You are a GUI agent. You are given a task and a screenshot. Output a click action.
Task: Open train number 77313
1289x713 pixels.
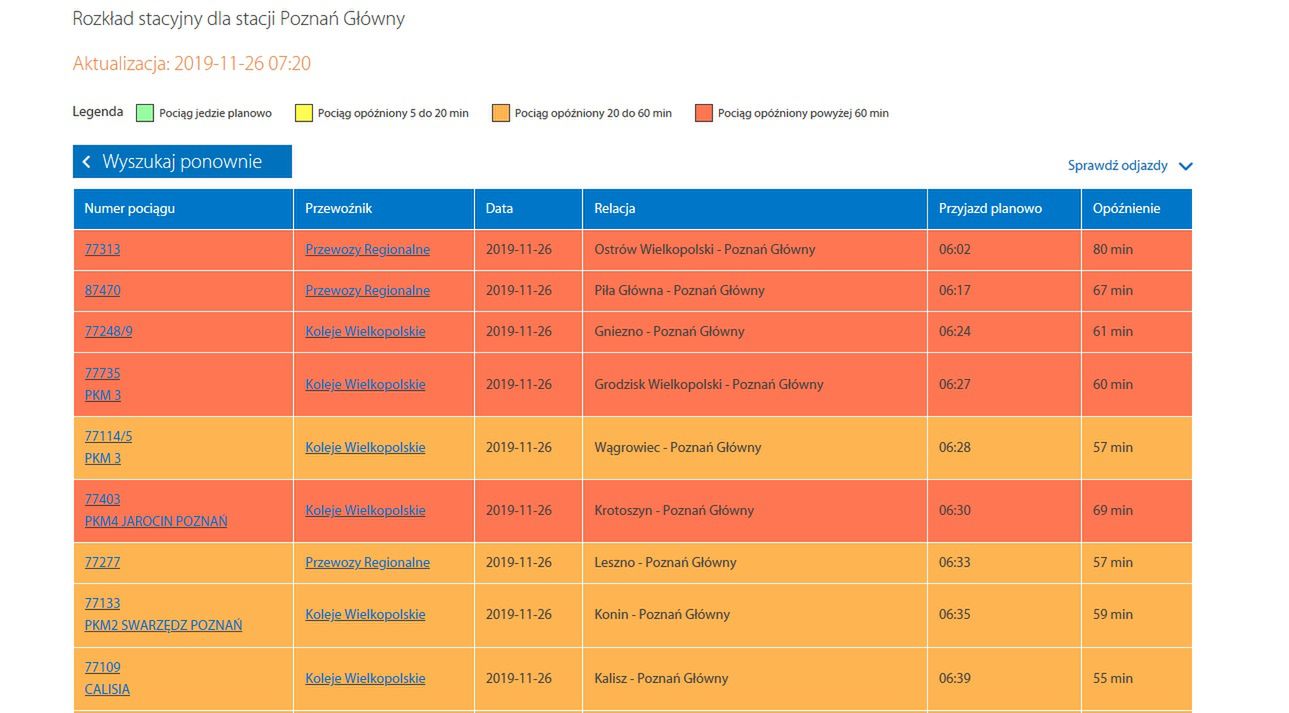[x=102, y=249]
